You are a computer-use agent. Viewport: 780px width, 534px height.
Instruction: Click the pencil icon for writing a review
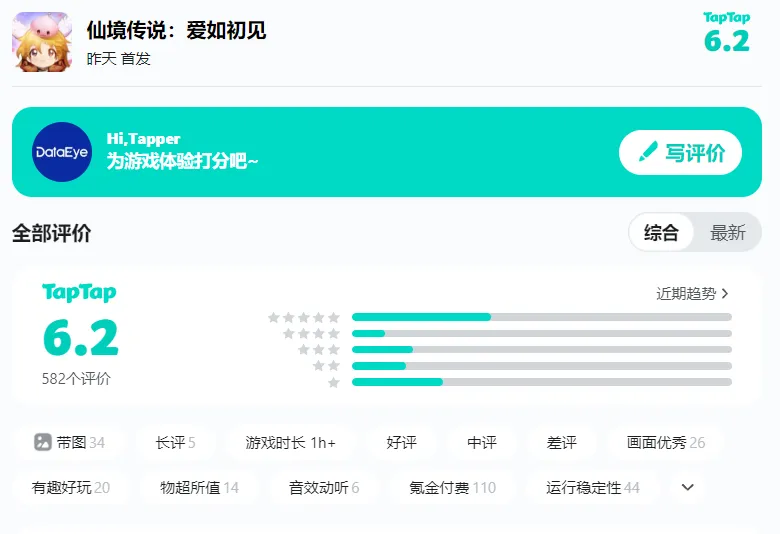(x=648, y=152)
